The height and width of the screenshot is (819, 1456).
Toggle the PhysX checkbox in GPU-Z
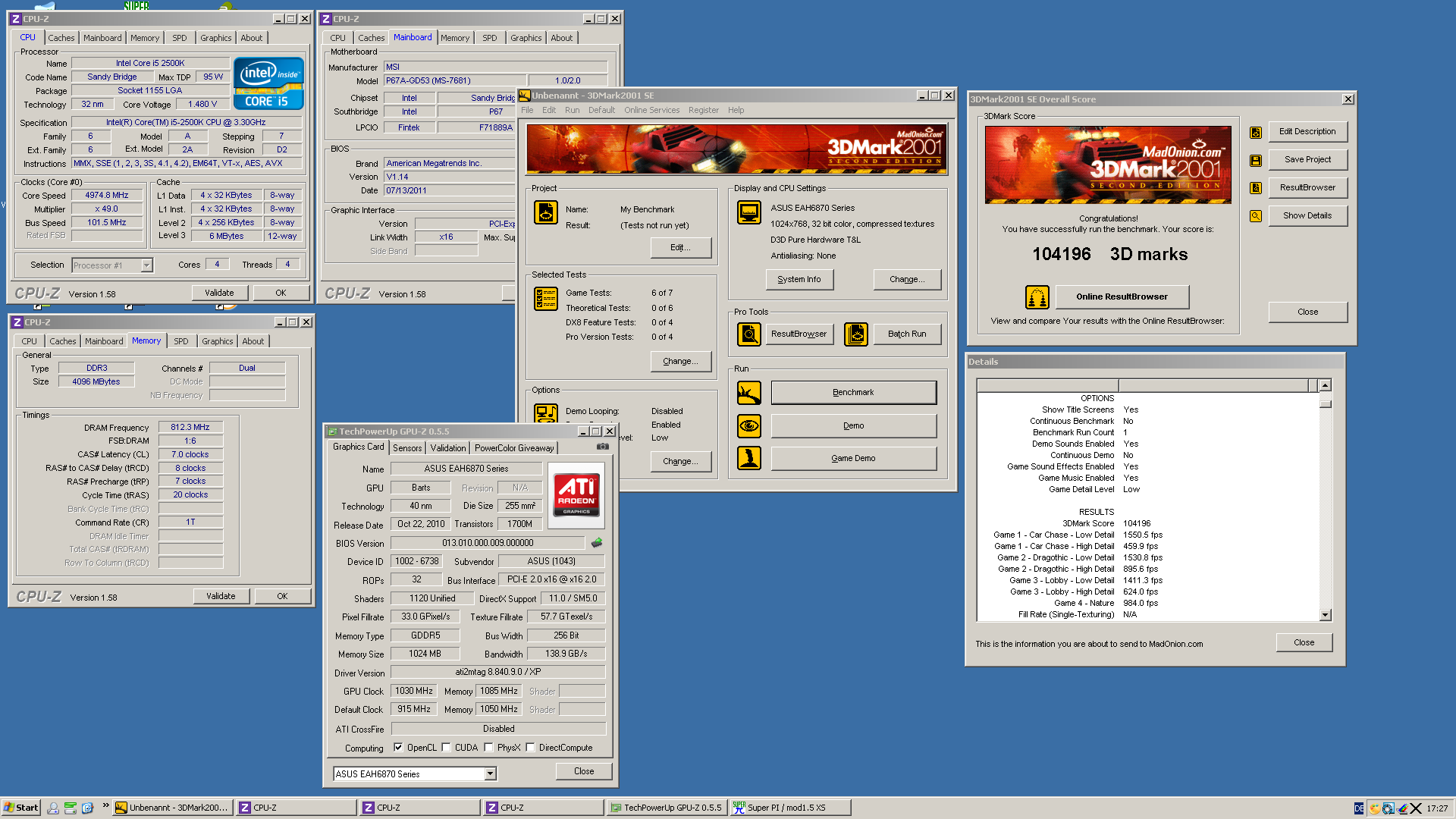(488, 748)
